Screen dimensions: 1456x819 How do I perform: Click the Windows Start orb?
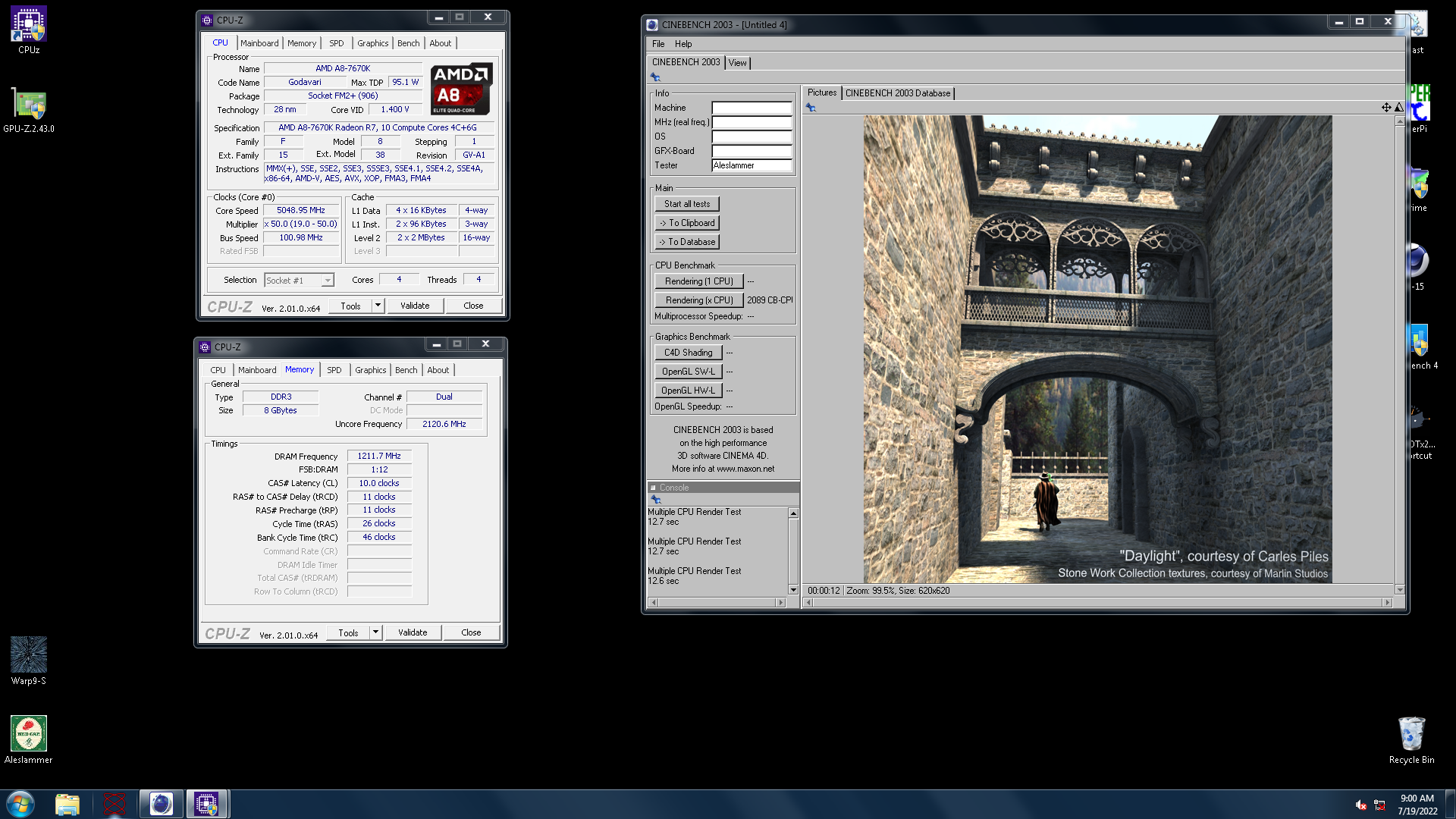pos(20,804)
